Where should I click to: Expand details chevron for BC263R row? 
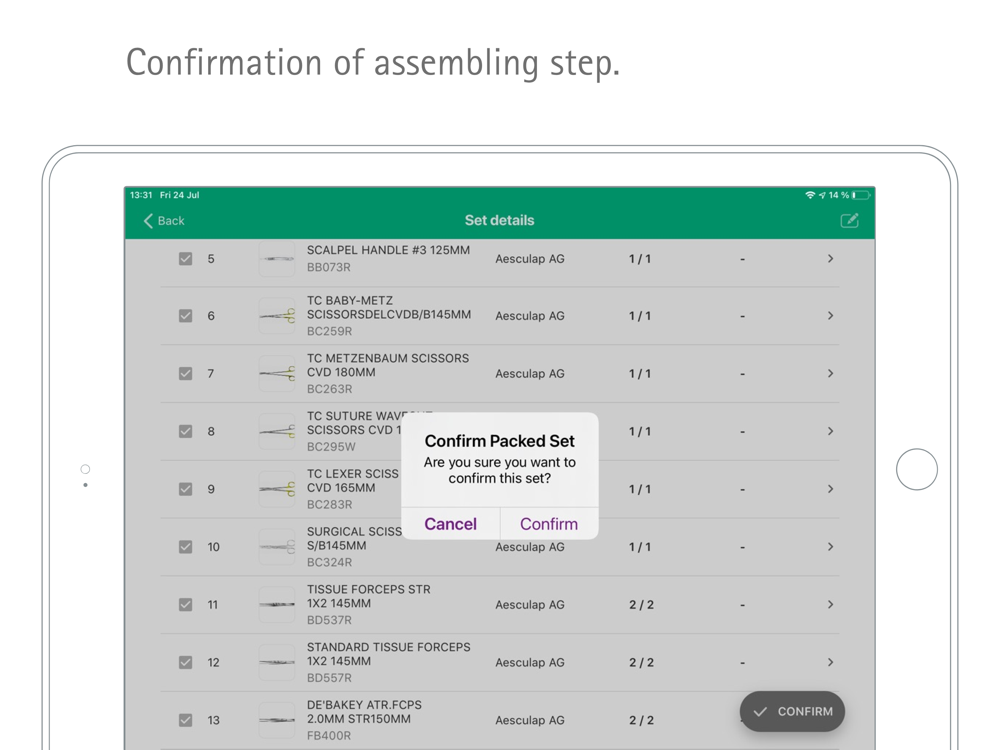pyautogui.click(x=830, y=373)
